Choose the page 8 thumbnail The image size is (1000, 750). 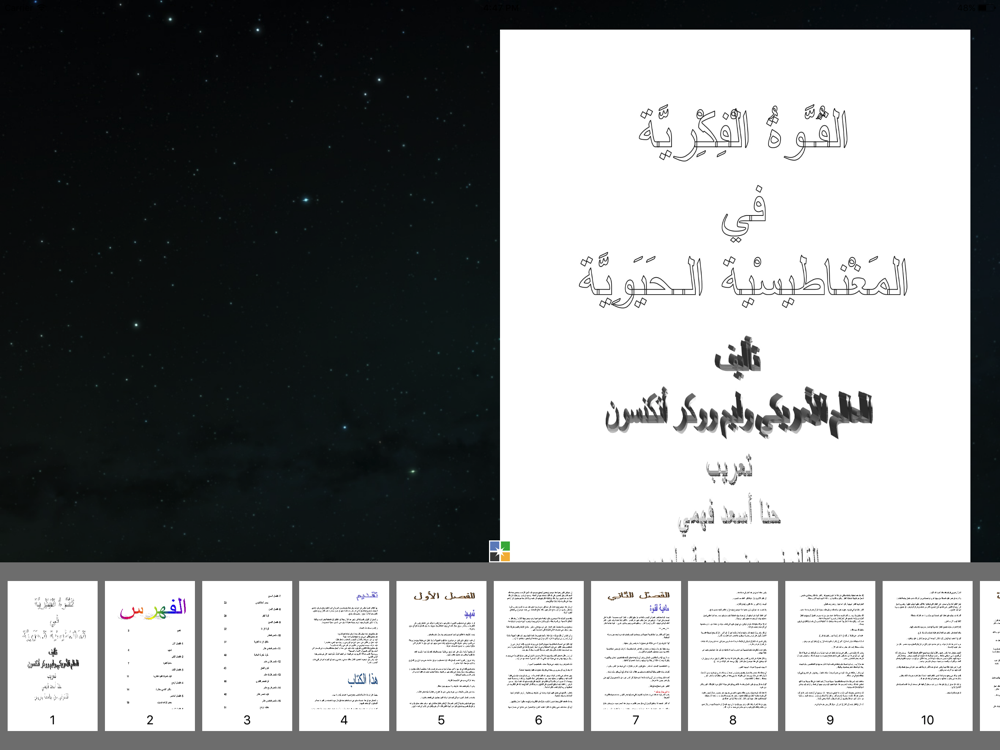pos(732,655)
